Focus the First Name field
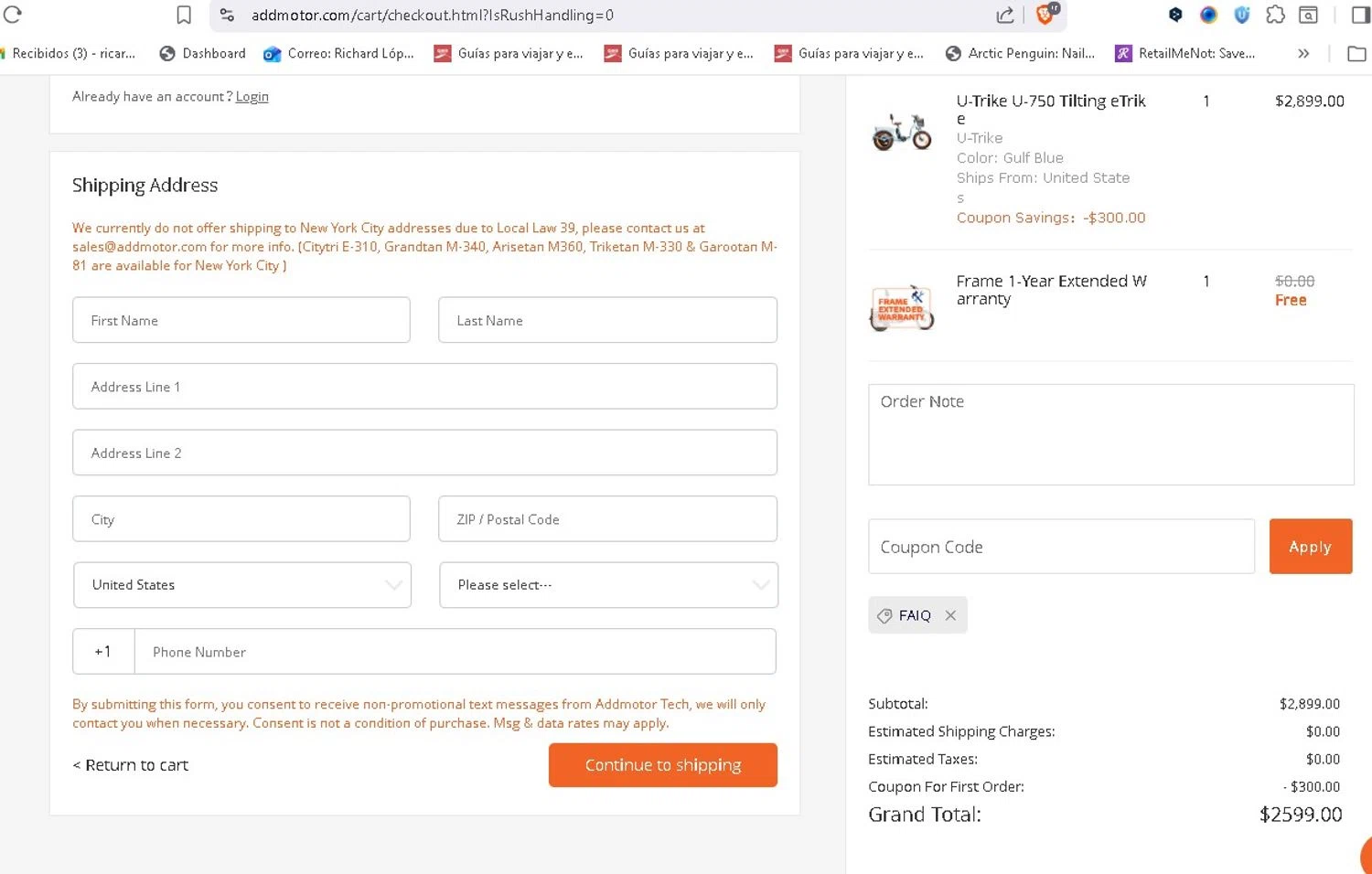This screenshot has height=874, width=1372. click(241, 320)
